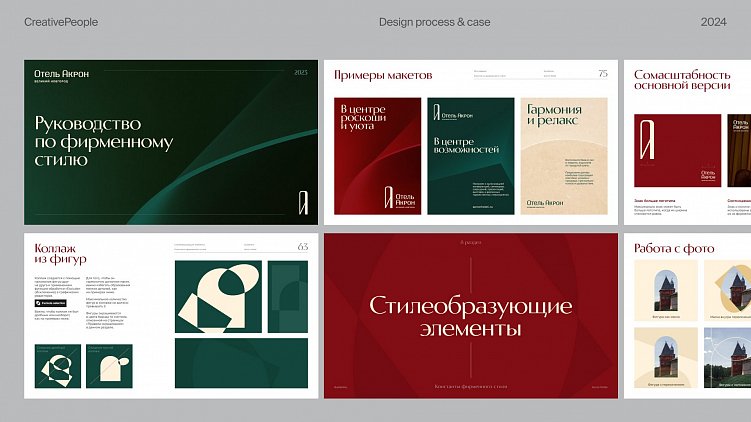Image resolution: width=751 pixels, height=422 pixels.
Task: Click the 'Сомасштабность основной версии' heading
Action: point(682,80)
